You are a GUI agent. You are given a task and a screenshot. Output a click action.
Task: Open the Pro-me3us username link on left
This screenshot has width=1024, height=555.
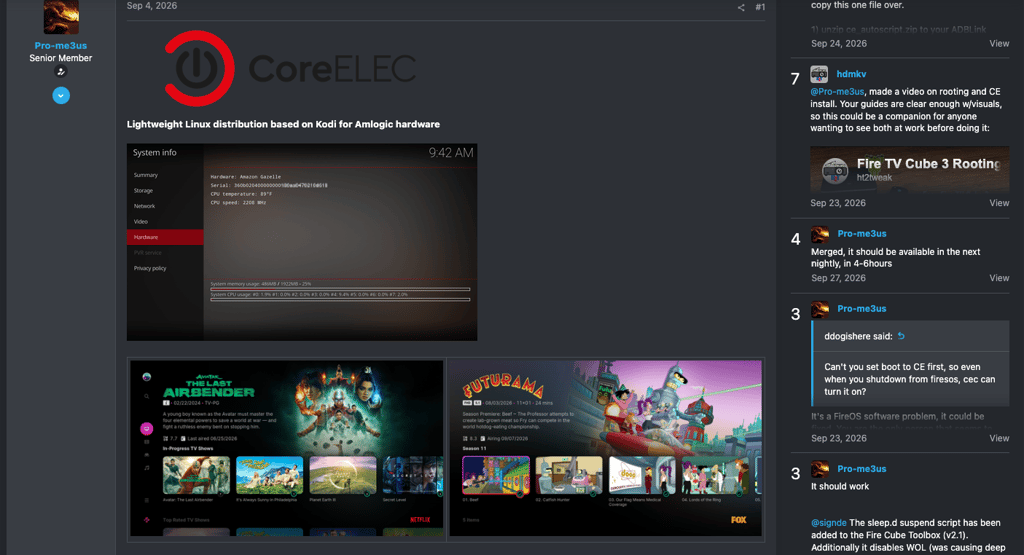click(61, 46)
